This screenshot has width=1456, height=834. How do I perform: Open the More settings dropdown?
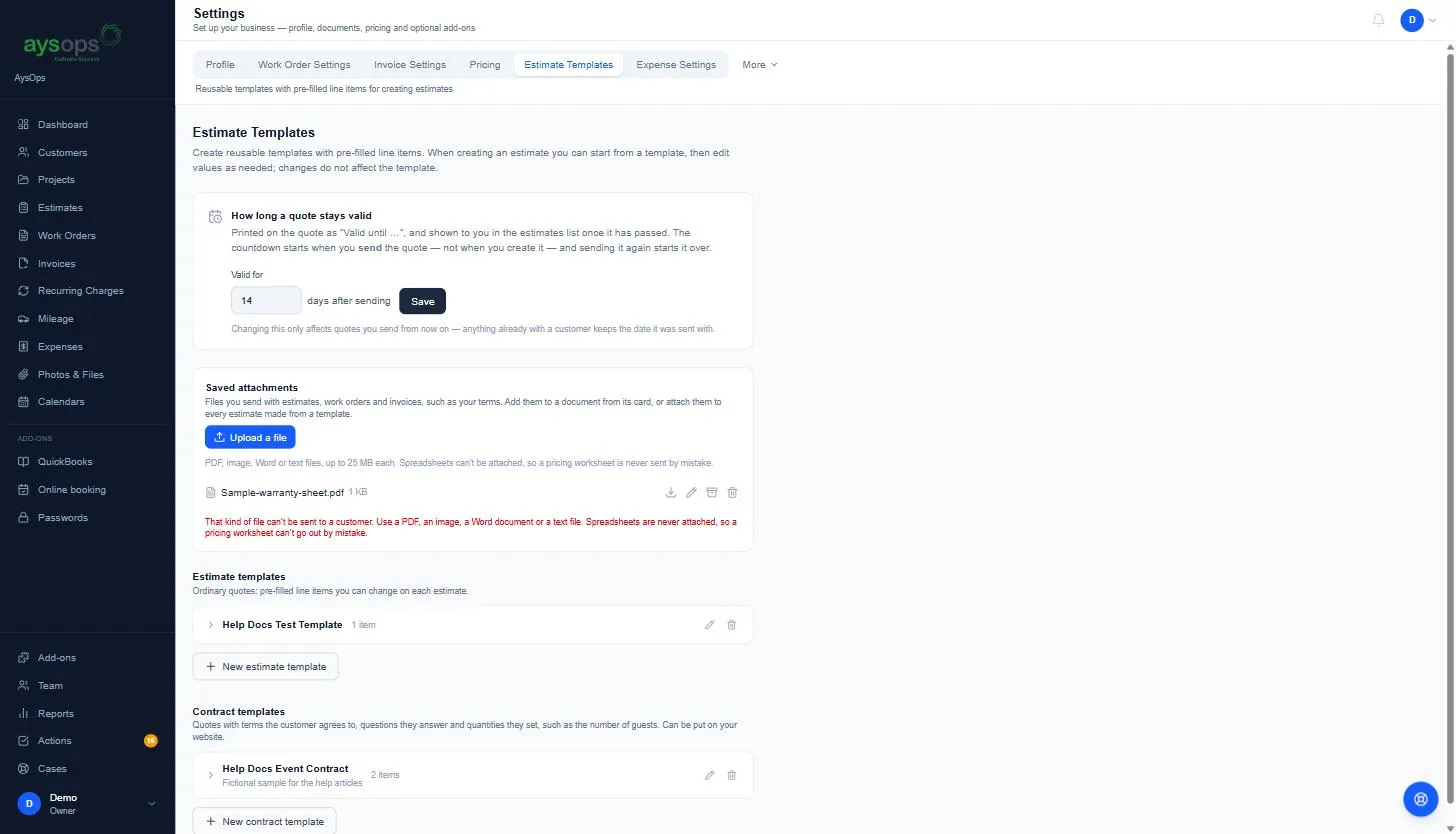pos(759,65)
